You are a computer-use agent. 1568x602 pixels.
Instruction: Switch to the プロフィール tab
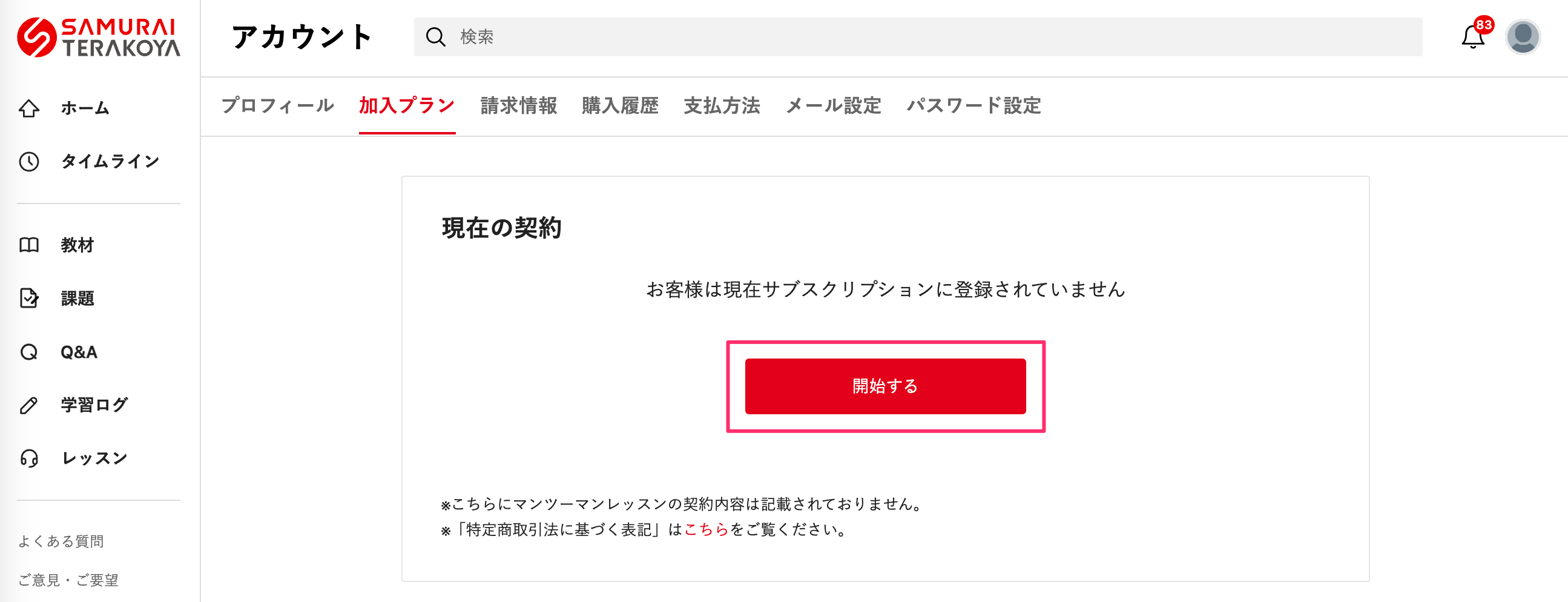[277, 106]
